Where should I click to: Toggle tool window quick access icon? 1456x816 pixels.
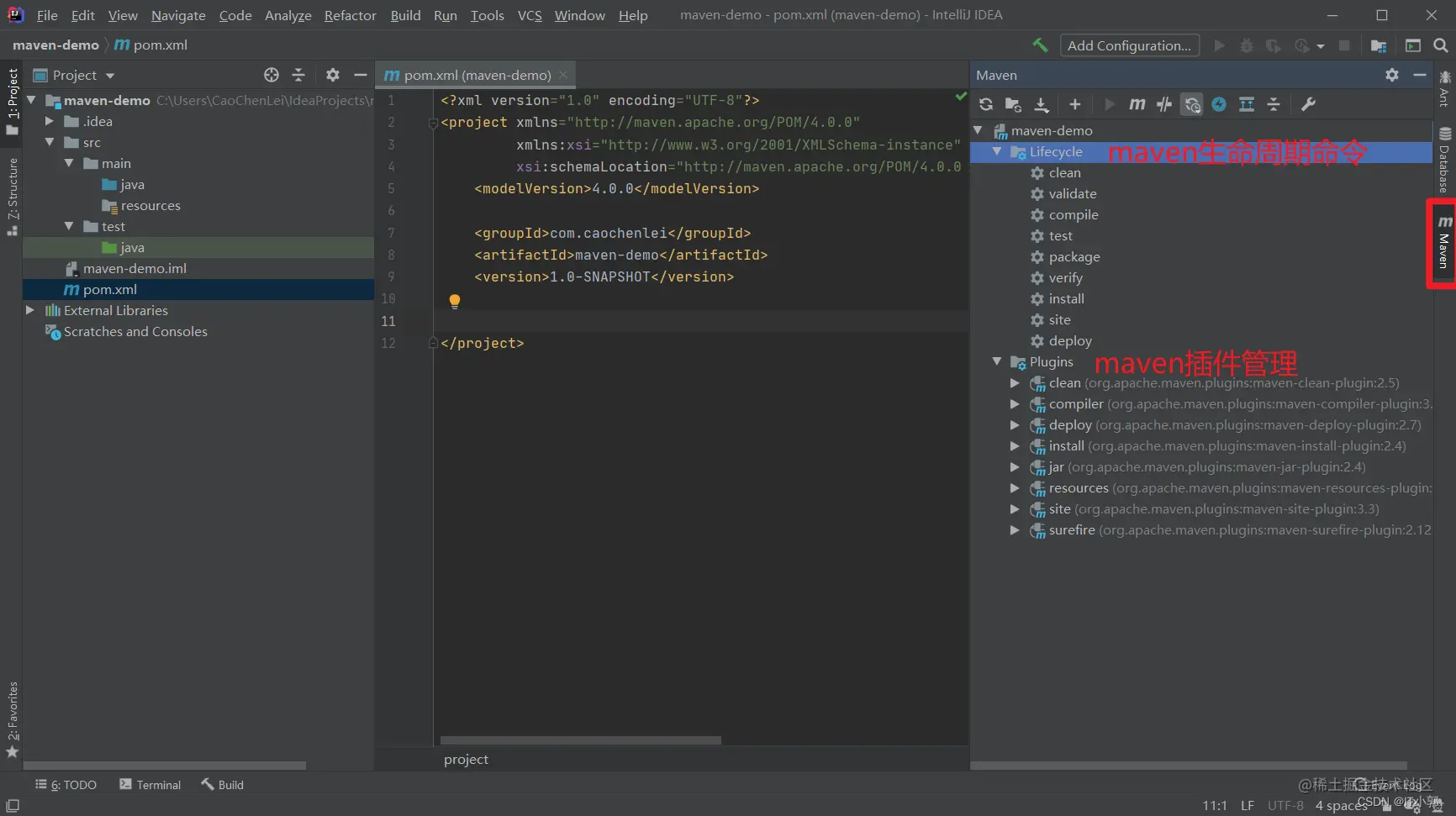click(13, 805)
